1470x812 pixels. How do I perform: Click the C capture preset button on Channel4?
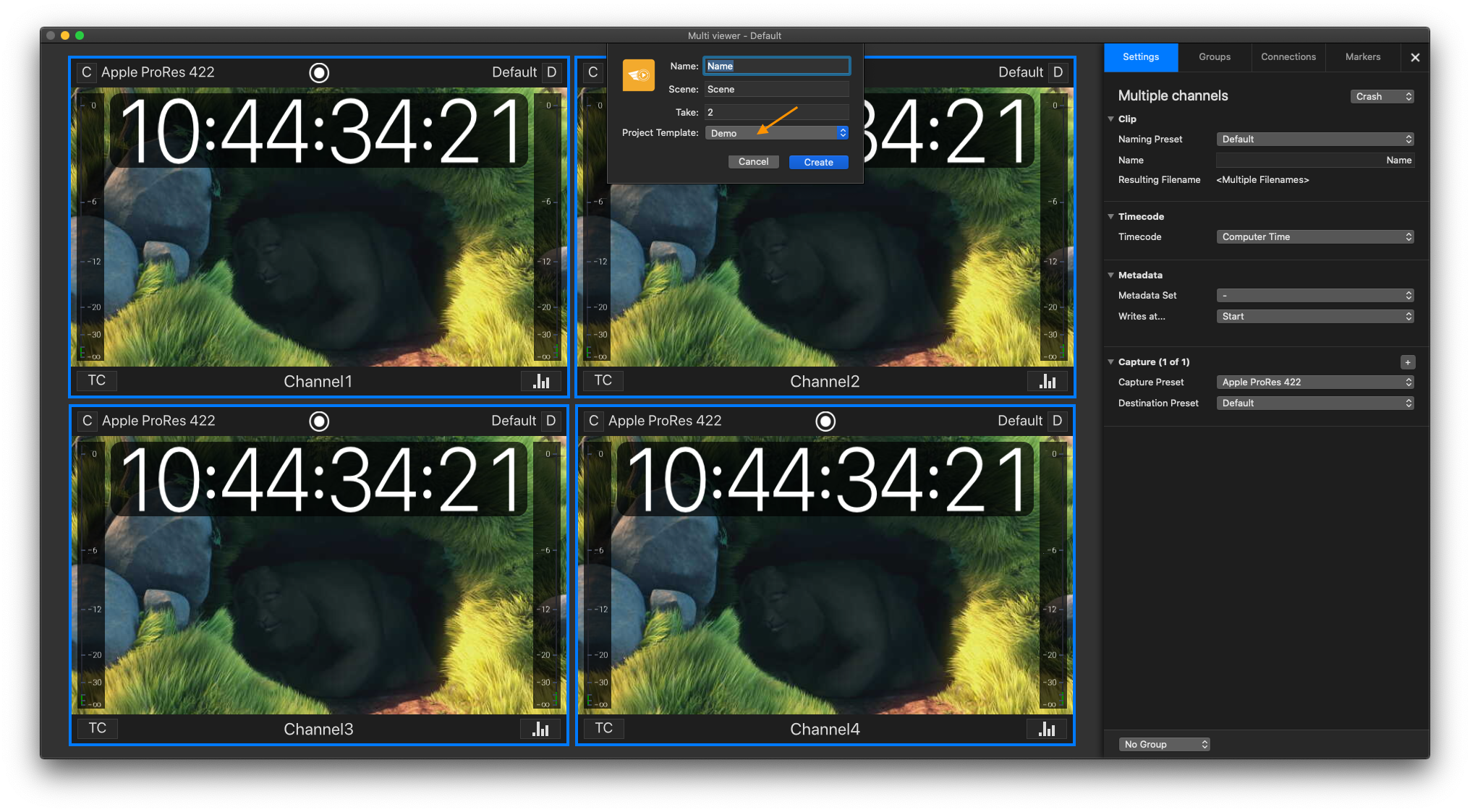(594, 421)
